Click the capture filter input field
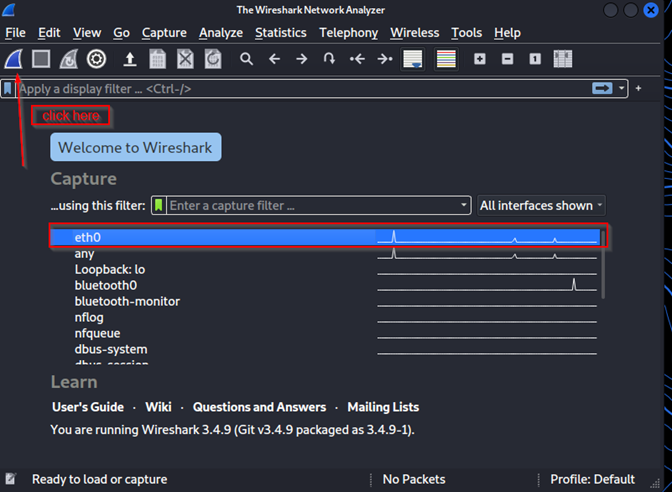672x492 pixels. [x=312, y=205]
